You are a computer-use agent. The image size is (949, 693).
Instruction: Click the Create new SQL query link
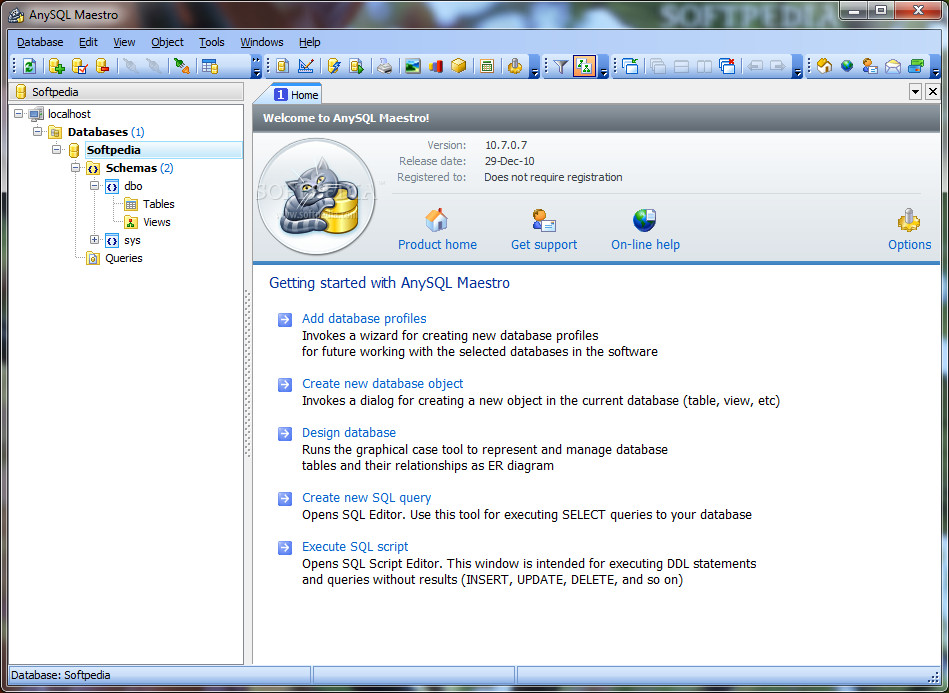point(366,498)
